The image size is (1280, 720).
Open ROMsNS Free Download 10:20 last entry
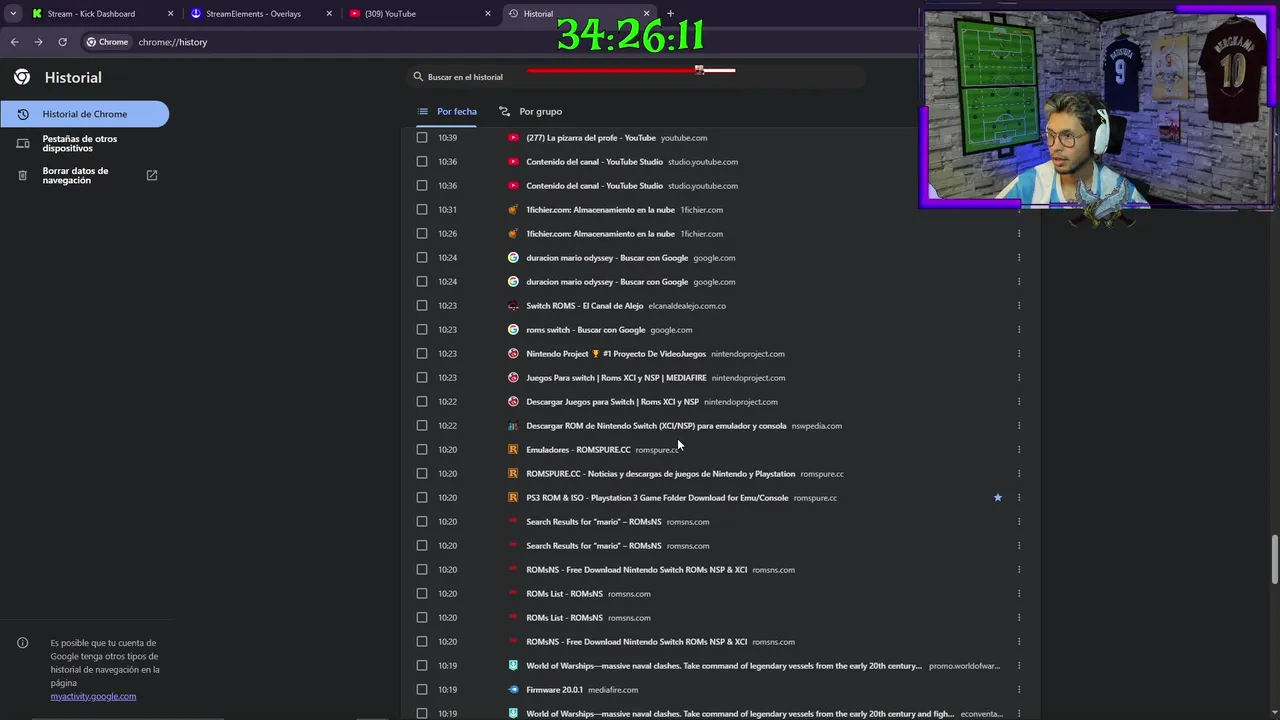coord(636,642)
